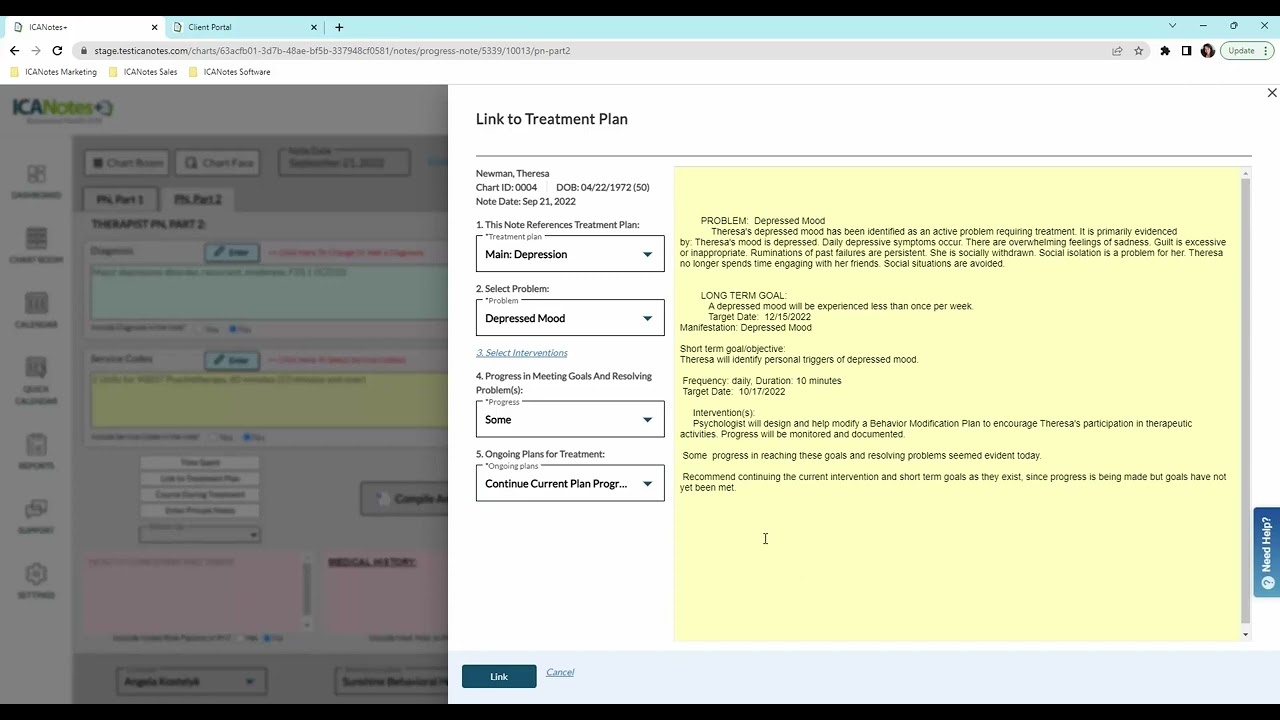Click the background Time Spent button
The height and width of the screenshot is (720, 1280).
tap(200, 463)
